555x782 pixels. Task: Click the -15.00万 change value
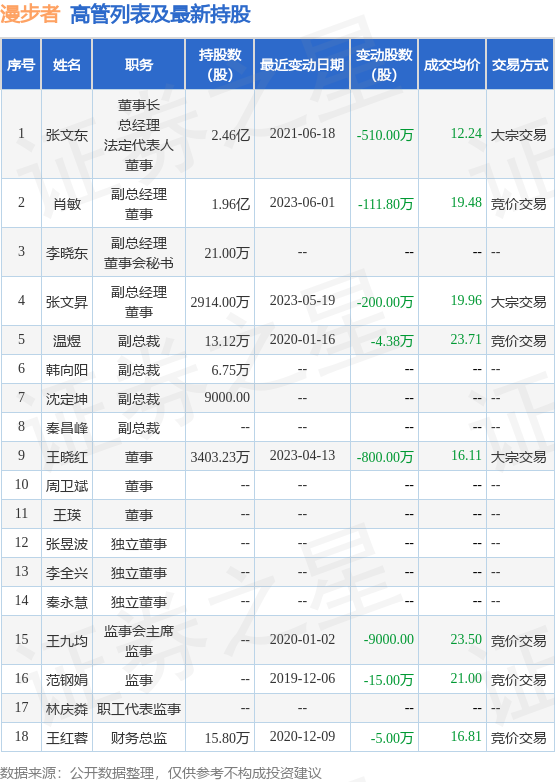[388, 678]
